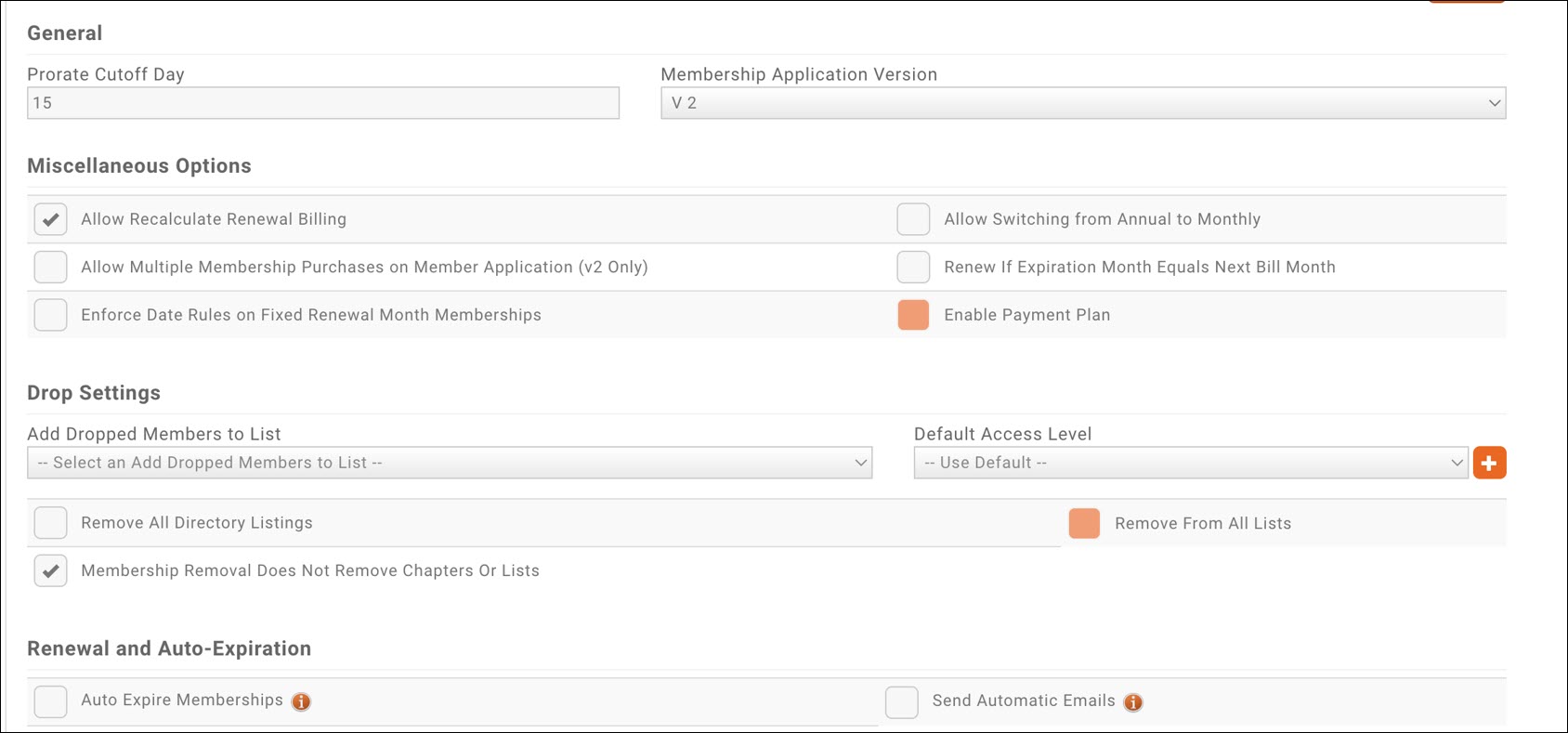The width and height of the screenshot is (1568, 733).
Task: Enable Enforce Date Rules on Fixed Renewal Month
Action: coord(51,315)
